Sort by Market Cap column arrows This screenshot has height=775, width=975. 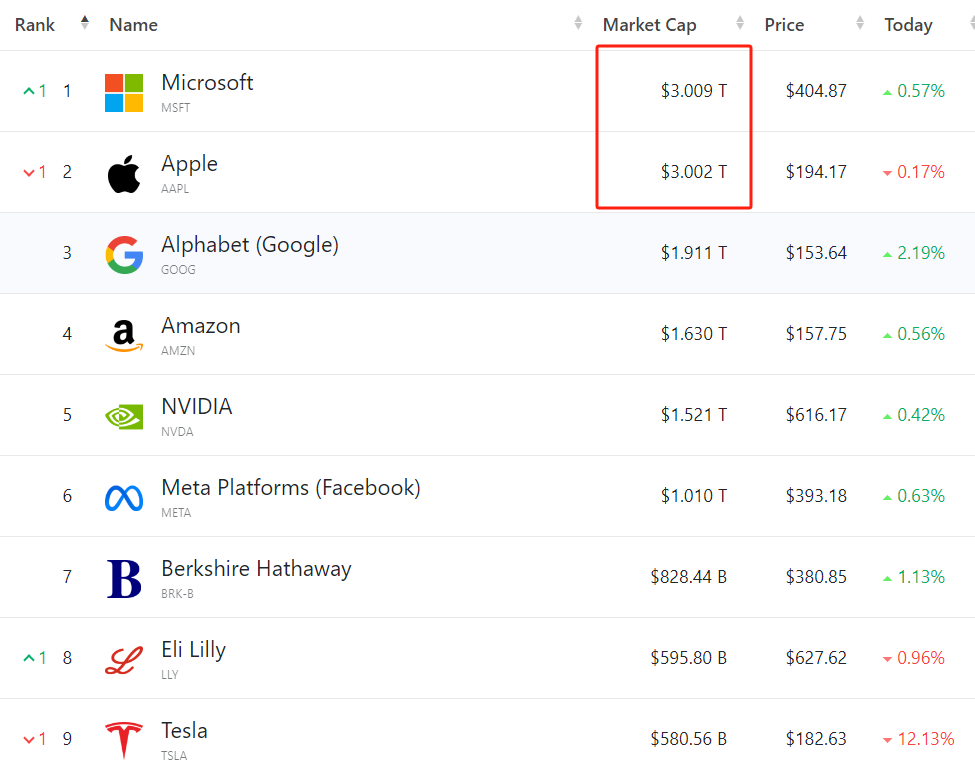740,23
